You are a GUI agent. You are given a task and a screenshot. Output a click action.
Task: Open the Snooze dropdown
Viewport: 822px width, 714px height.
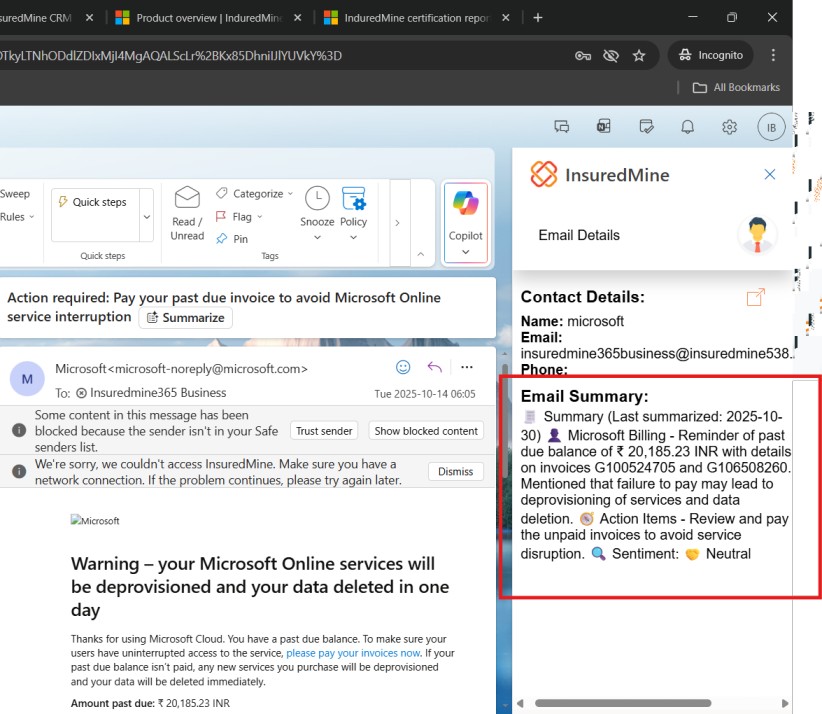coord(317,238)
